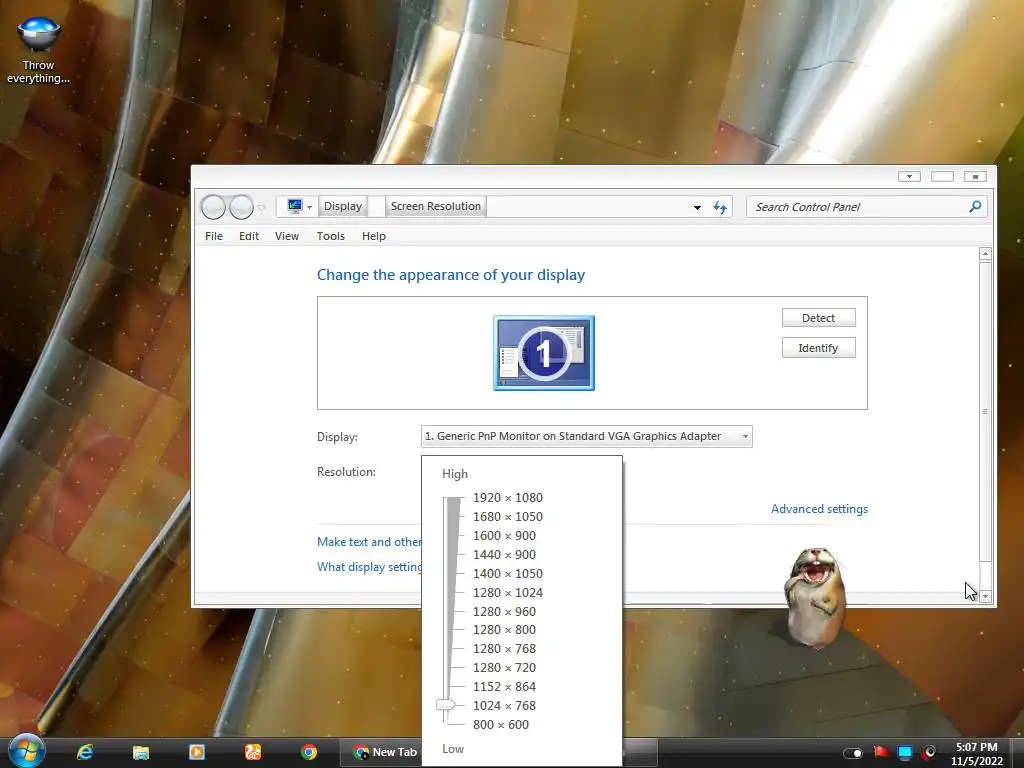The height and width of the screenshot is (768, 1024).
Task: Click the Detect button
Action: [x=818, y=318]
